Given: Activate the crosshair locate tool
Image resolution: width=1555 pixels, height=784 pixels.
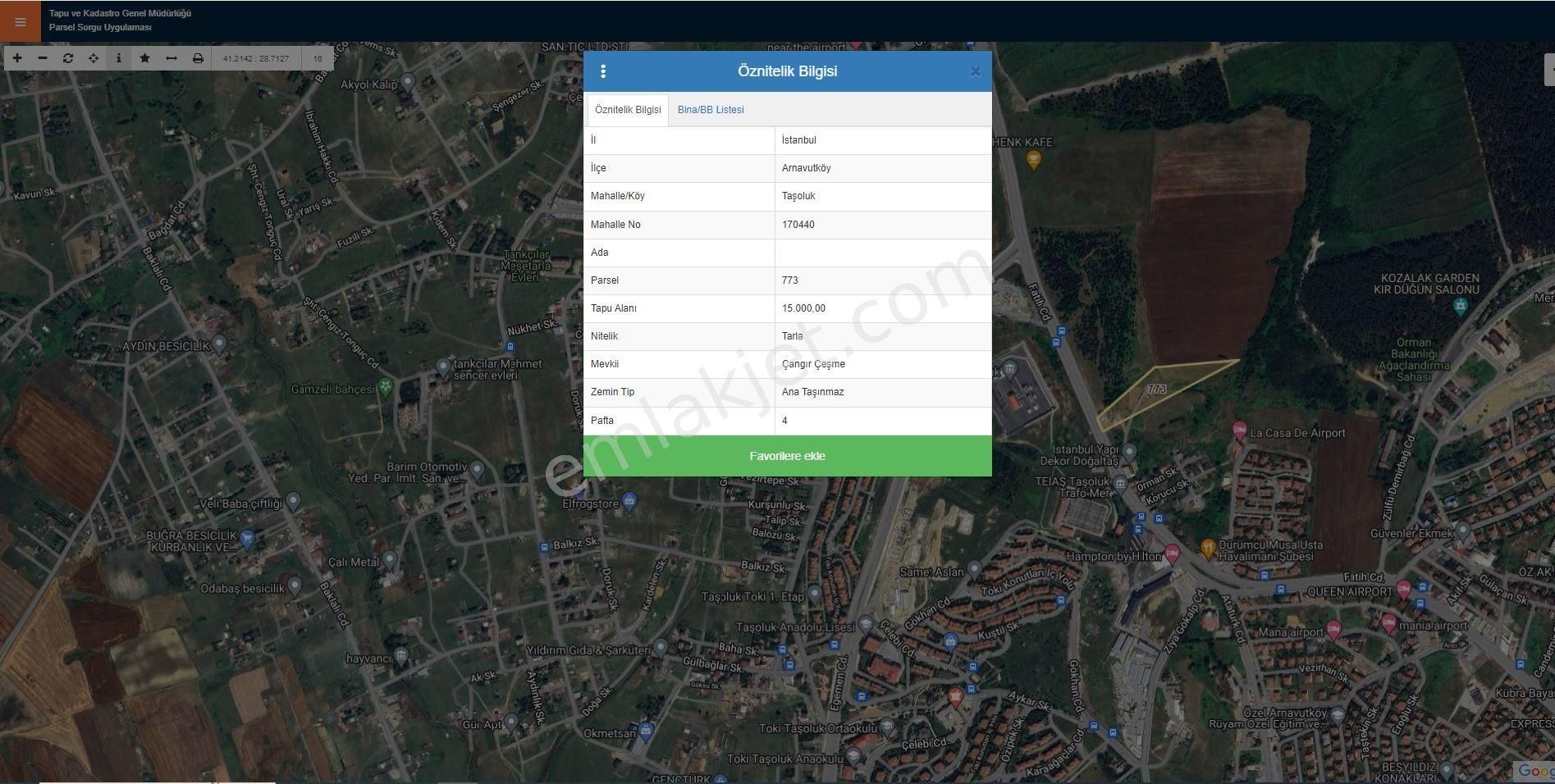Looking at the screenshot, I should coord(94,58).
